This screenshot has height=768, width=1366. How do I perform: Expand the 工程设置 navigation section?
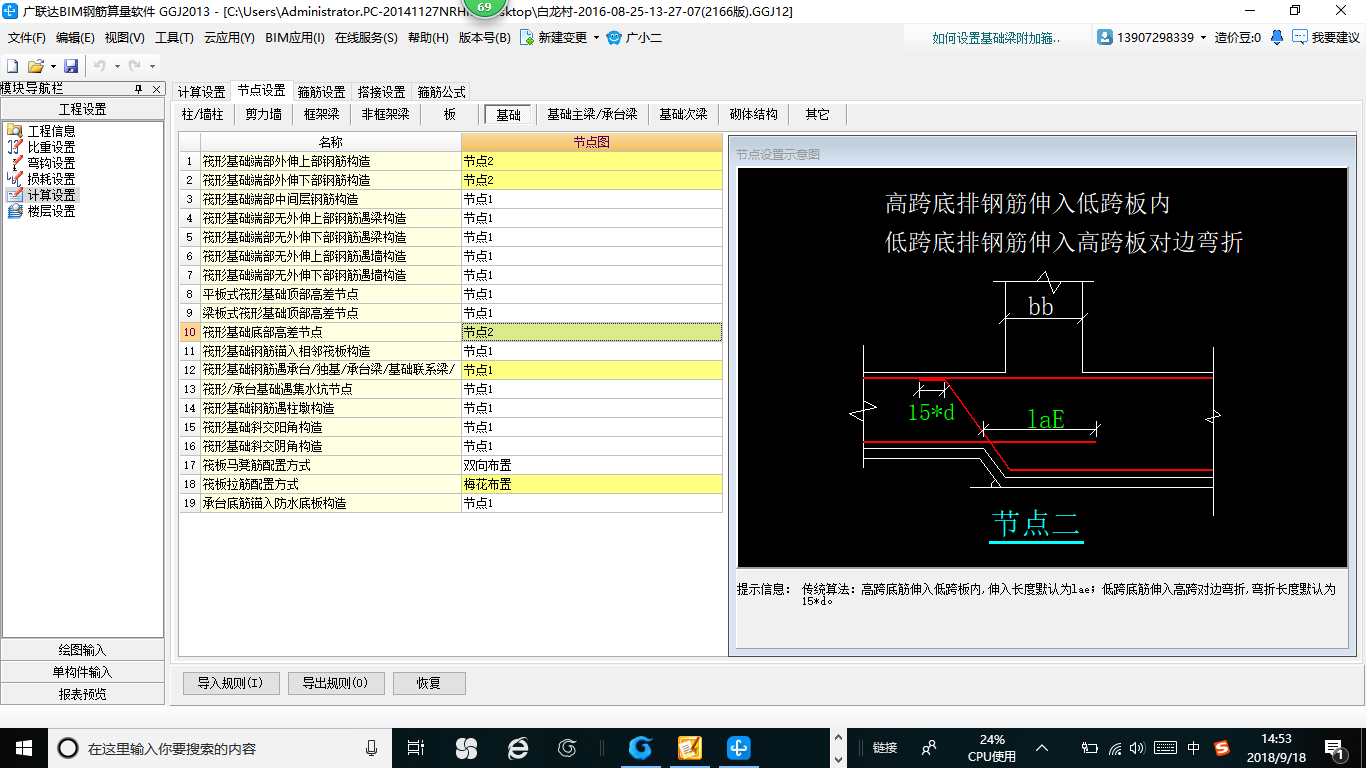pos(82,109)
